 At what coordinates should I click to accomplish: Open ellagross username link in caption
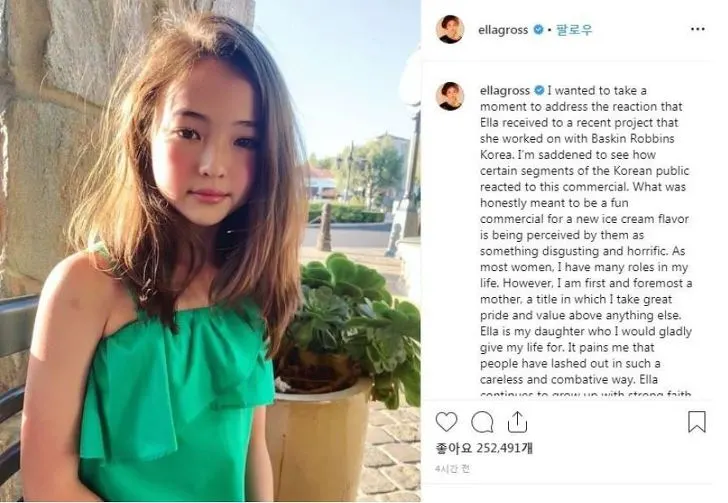[505, 91]
